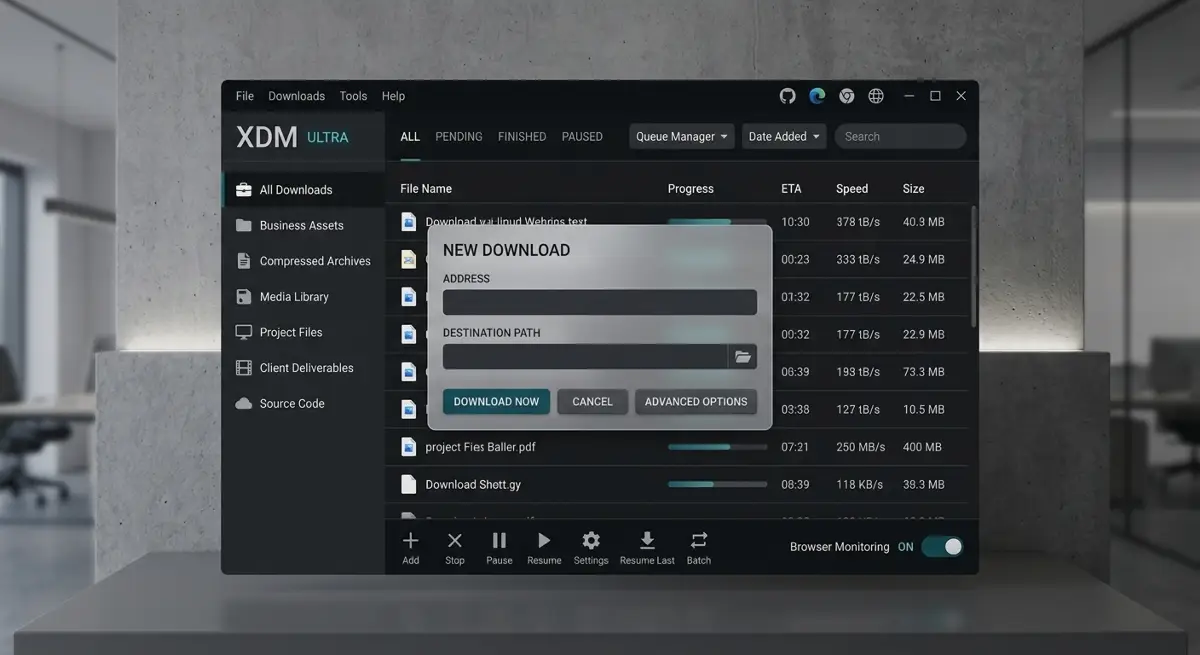This screenshot has height=655, width=1200.
Task: Open the Downloads menu
Action: 296,96
